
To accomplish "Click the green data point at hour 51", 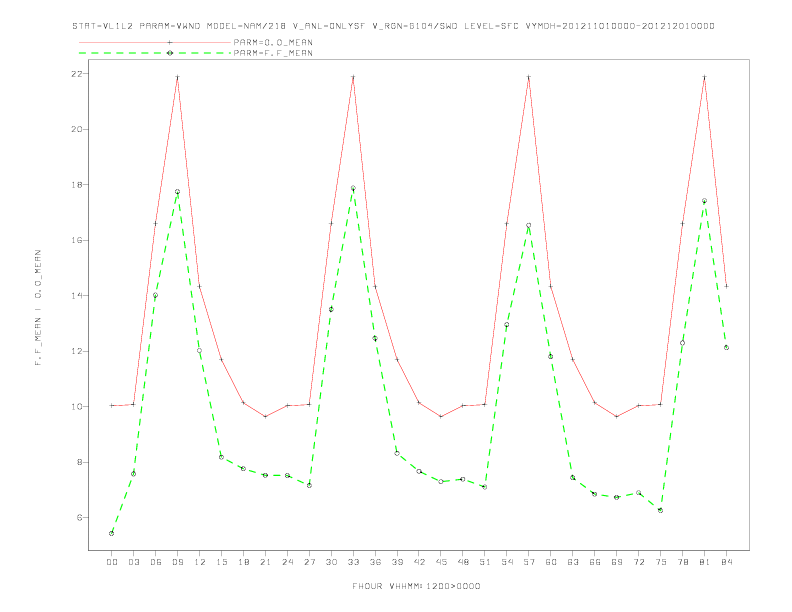I will coord(485,487).
